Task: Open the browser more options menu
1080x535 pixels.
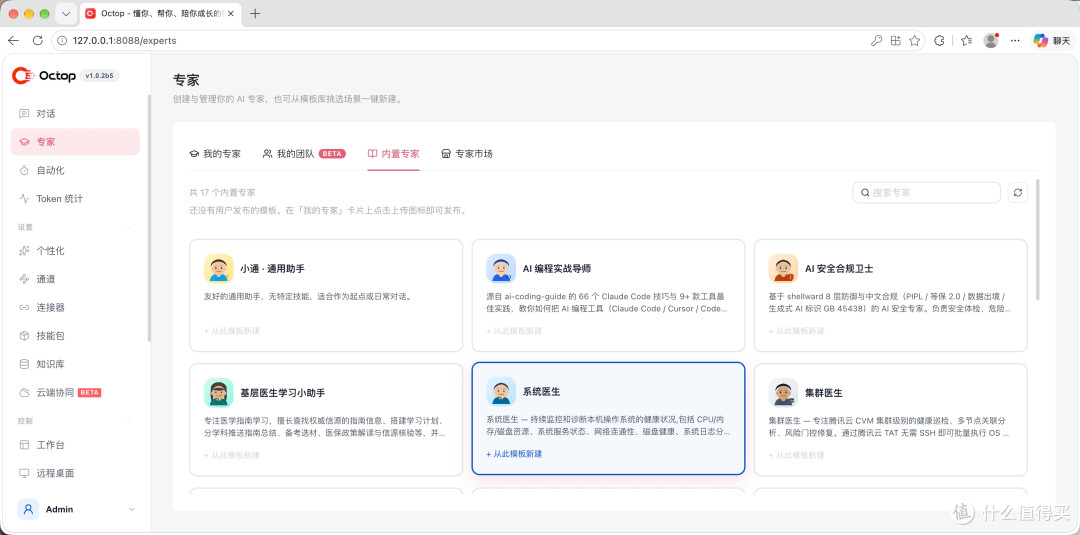Action: click(1015, 41)
